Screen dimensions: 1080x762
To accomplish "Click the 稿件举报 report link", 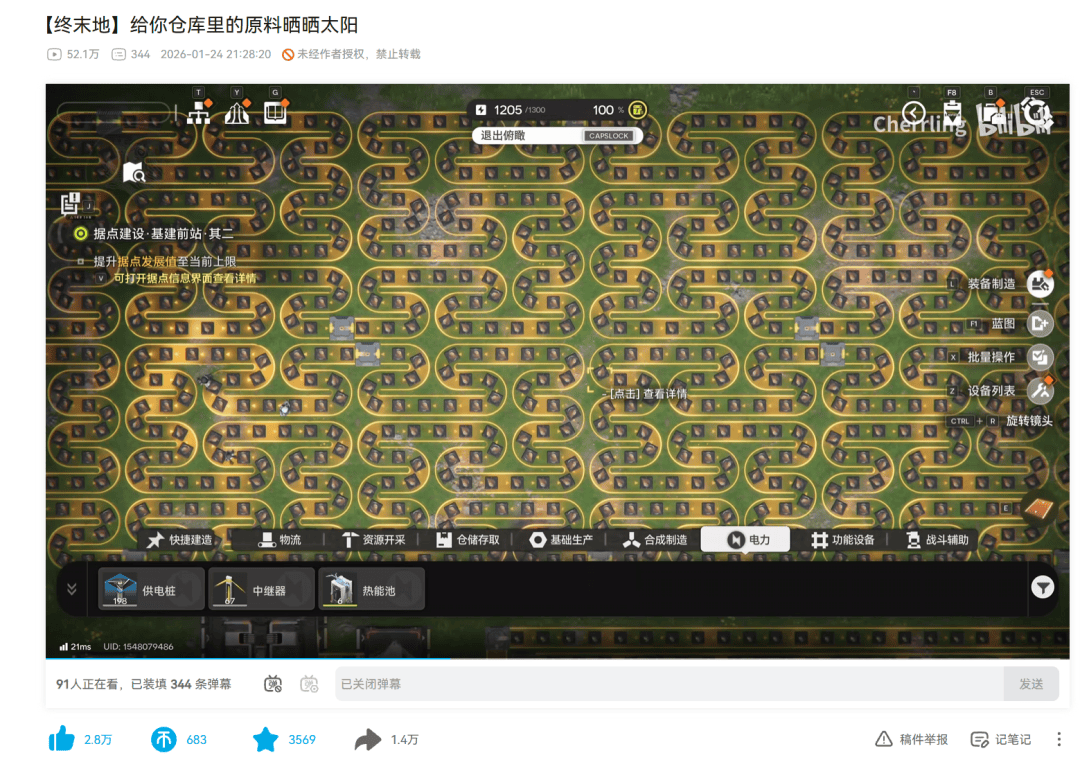I will click(911, 739).
